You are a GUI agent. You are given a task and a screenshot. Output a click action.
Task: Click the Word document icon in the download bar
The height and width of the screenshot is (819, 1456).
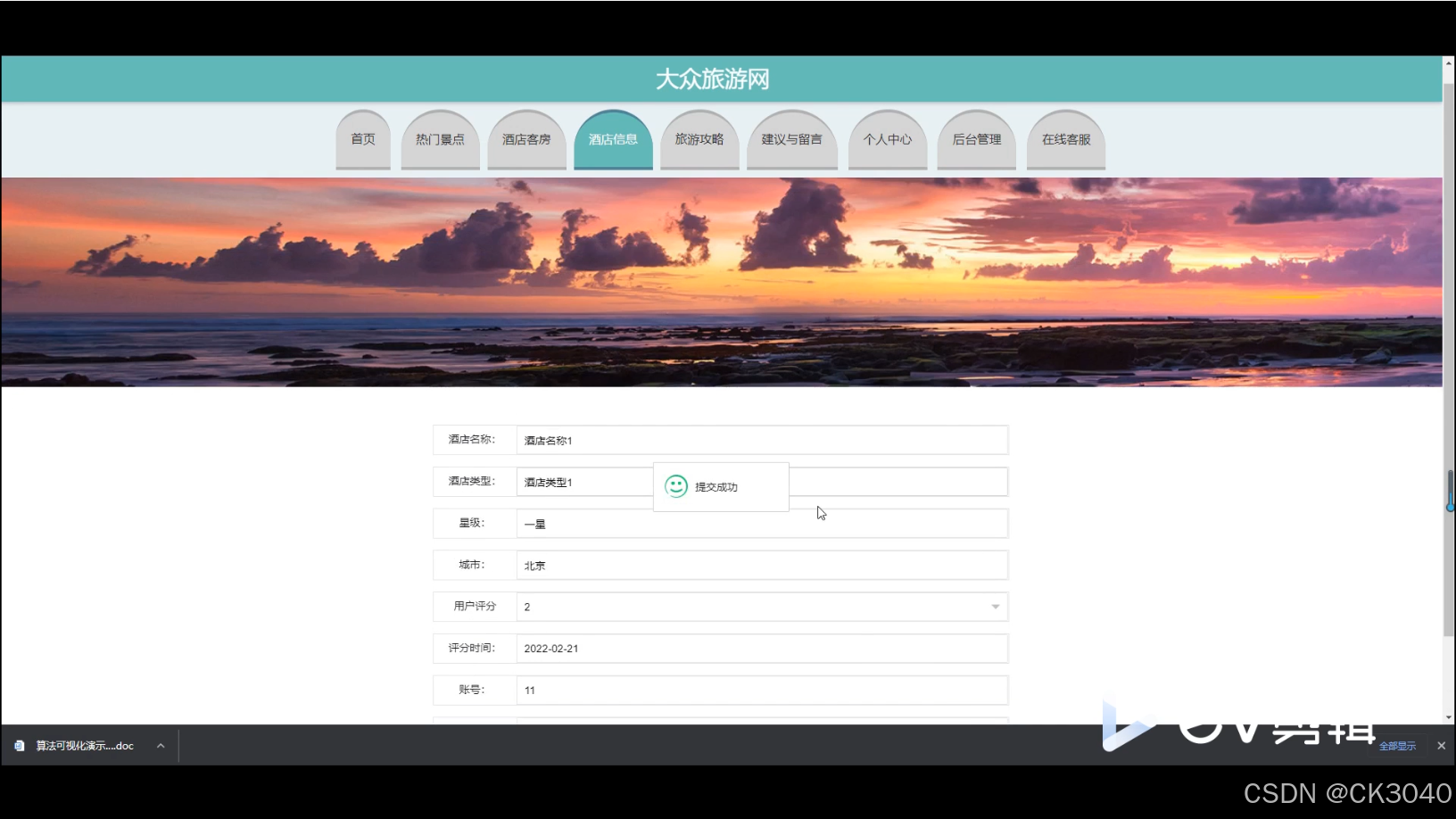point(20,746)
